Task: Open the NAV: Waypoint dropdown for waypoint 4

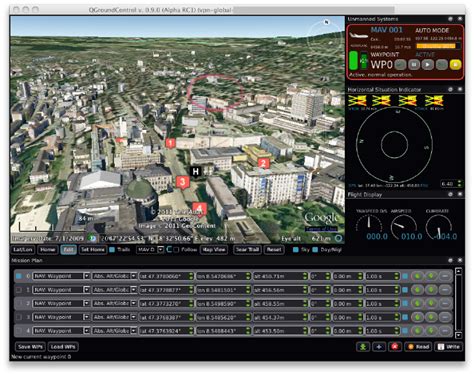Action: (61, 331)
